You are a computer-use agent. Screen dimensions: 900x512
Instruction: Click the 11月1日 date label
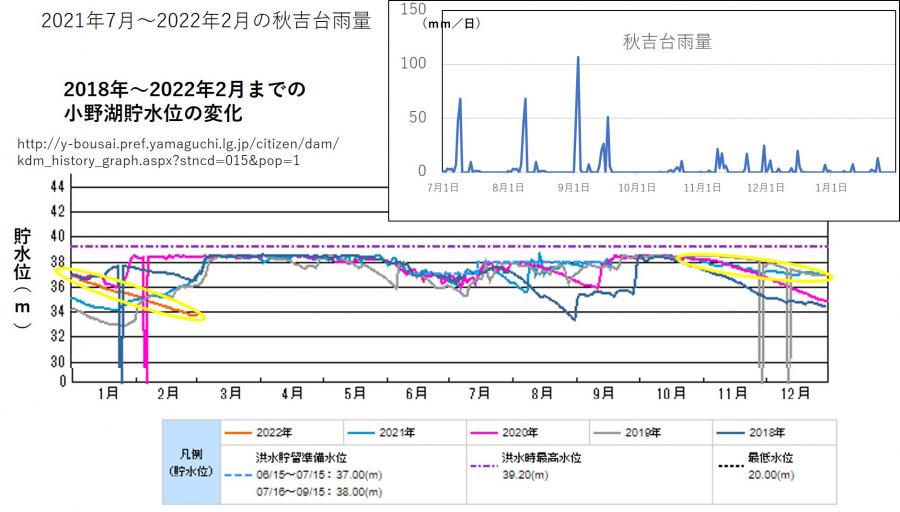(701, 188)
